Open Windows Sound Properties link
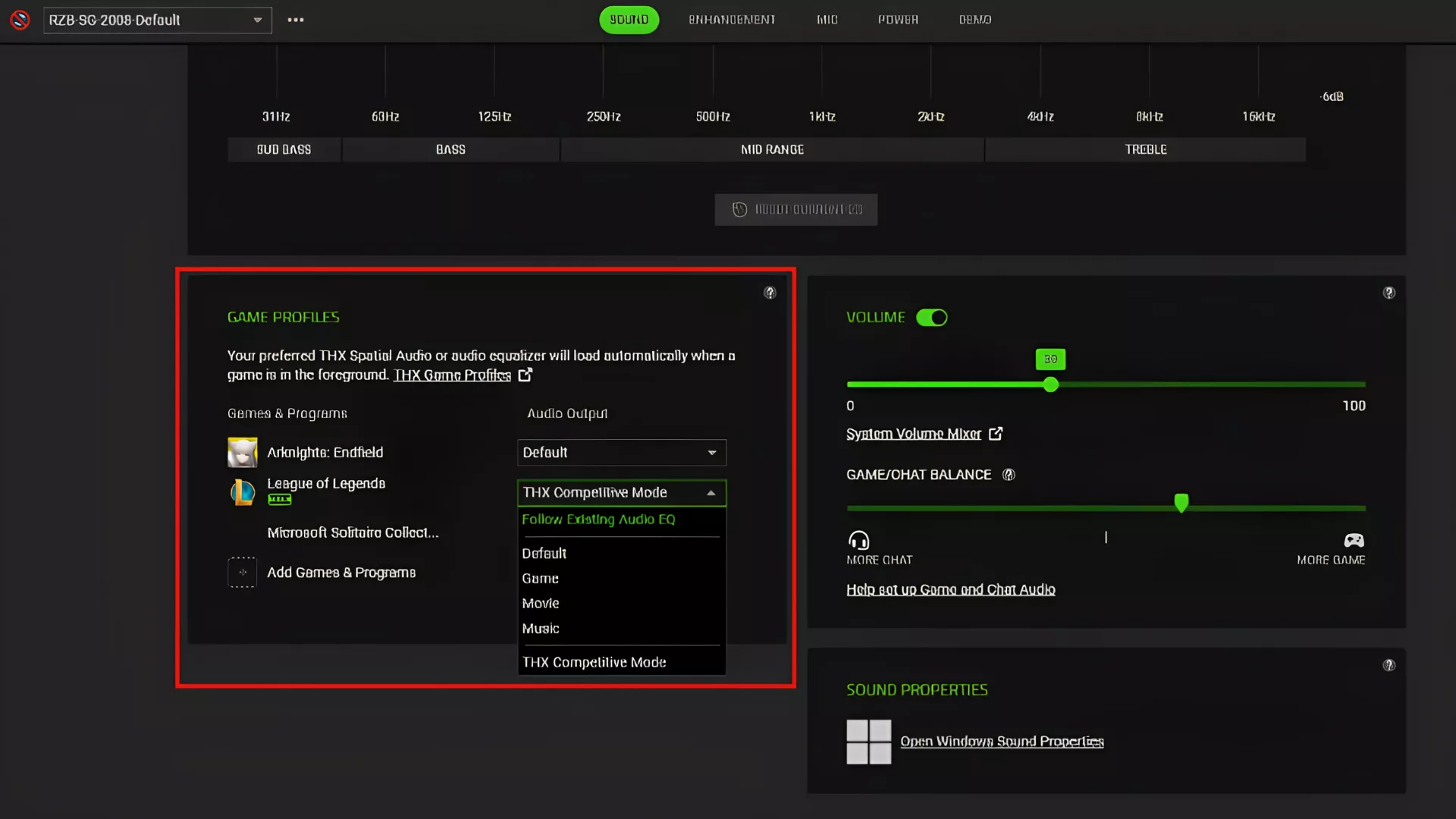The width and height of the screenshot is (1456, 819). (x=1002, y=742)
